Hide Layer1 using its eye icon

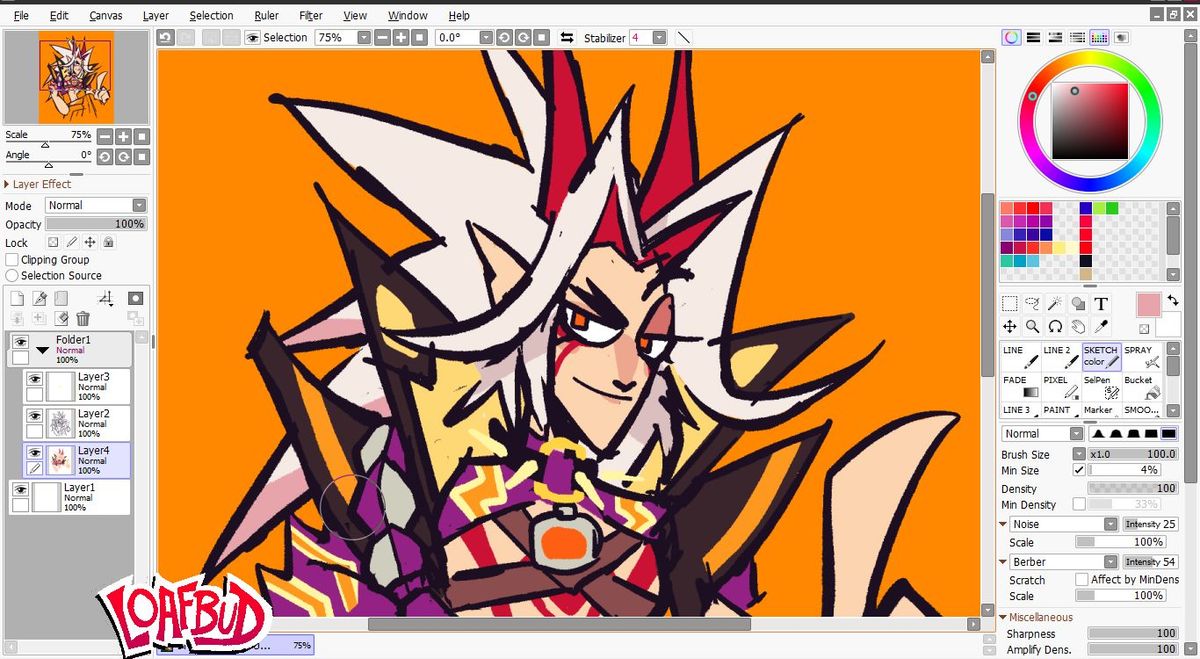[19, 489]
